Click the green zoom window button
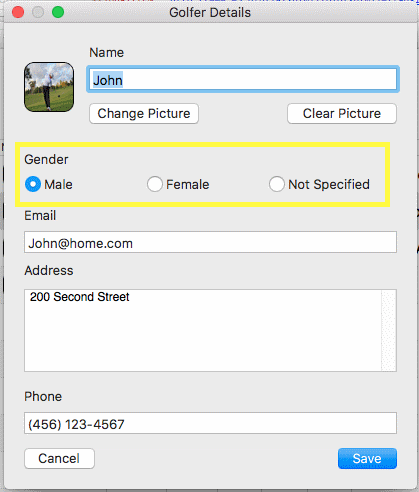This screenshot has width=419, height=492. (x=58, y=12)
